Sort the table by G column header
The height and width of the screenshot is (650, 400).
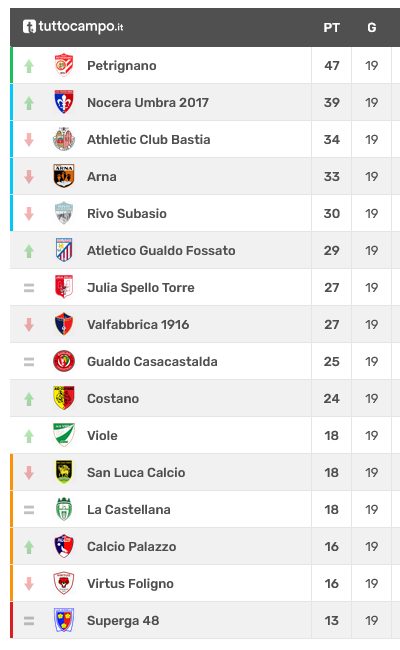(x=372, y=28)
